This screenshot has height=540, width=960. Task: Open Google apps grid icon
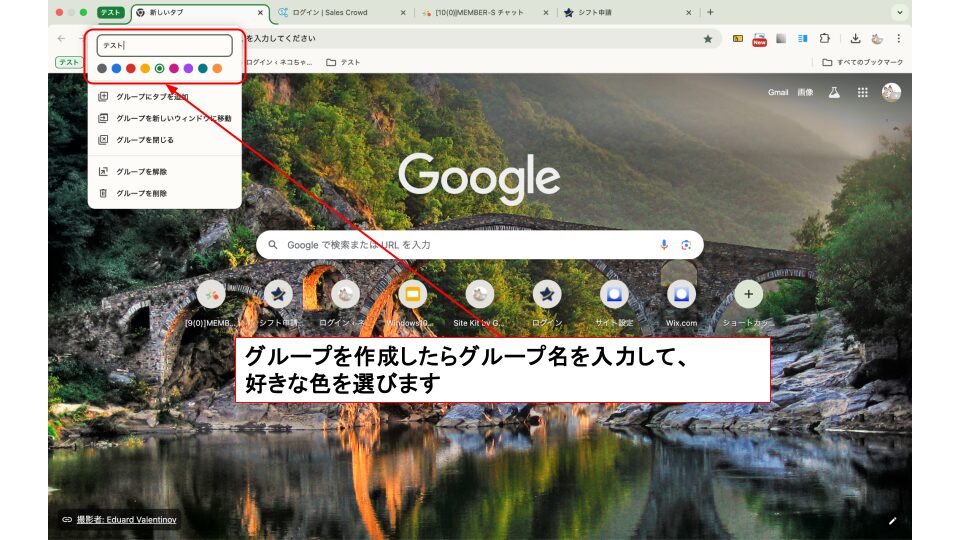[862, 92]
